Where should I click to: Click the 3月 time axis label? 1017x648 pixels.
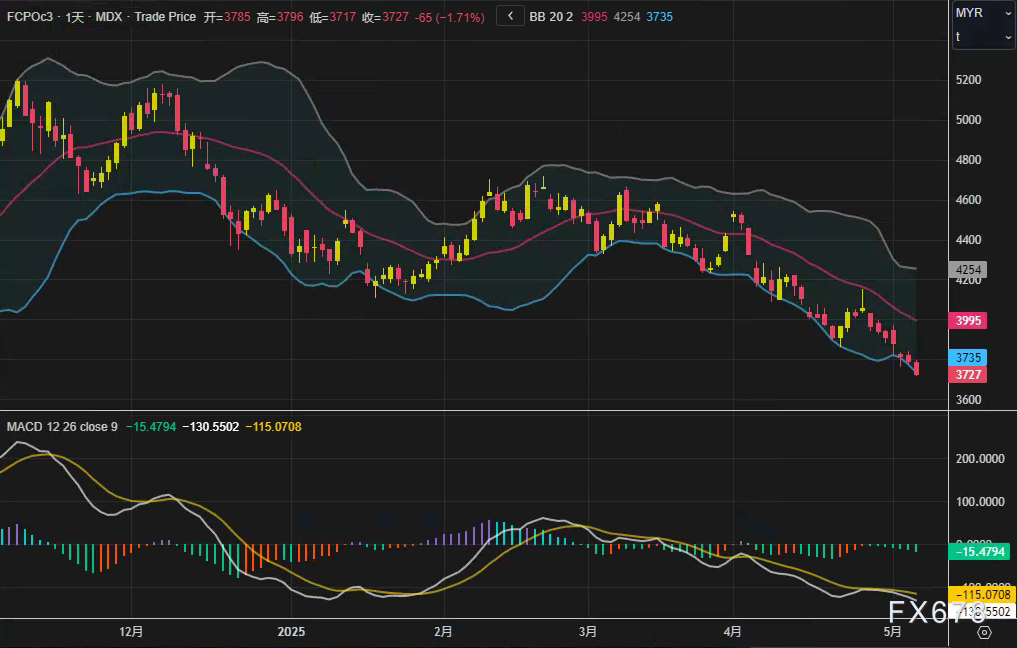click(x=588, y=632)
